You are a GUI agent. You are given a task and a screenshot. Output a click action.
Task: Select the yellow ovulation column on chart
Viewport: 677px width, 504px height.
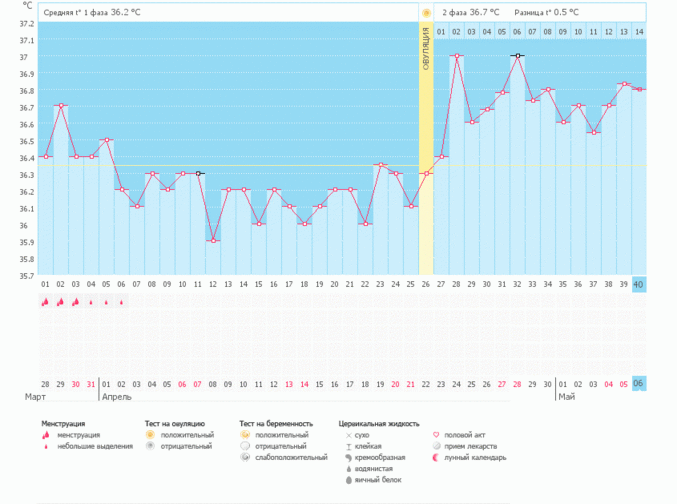pyautogui.click(x=425, y=150)
